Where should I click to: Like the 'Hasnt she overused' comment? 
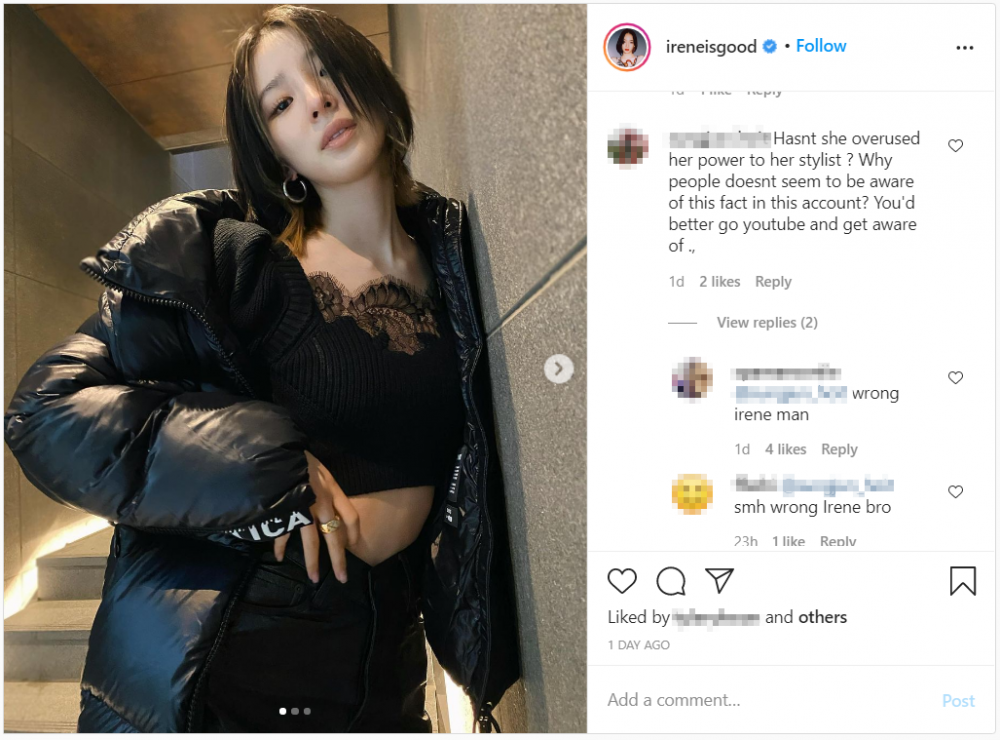[955, 145]
